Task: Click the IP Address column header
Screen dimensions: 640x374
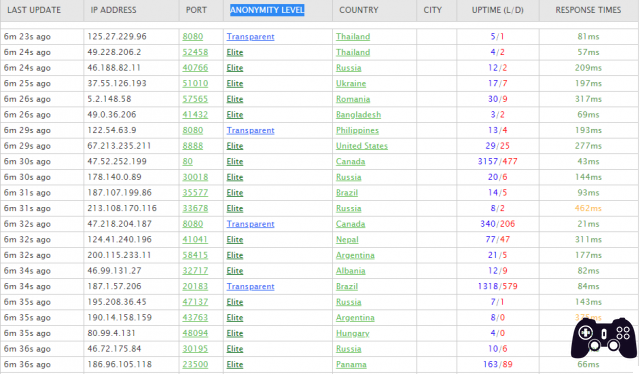Action: (x=113, y=10)
